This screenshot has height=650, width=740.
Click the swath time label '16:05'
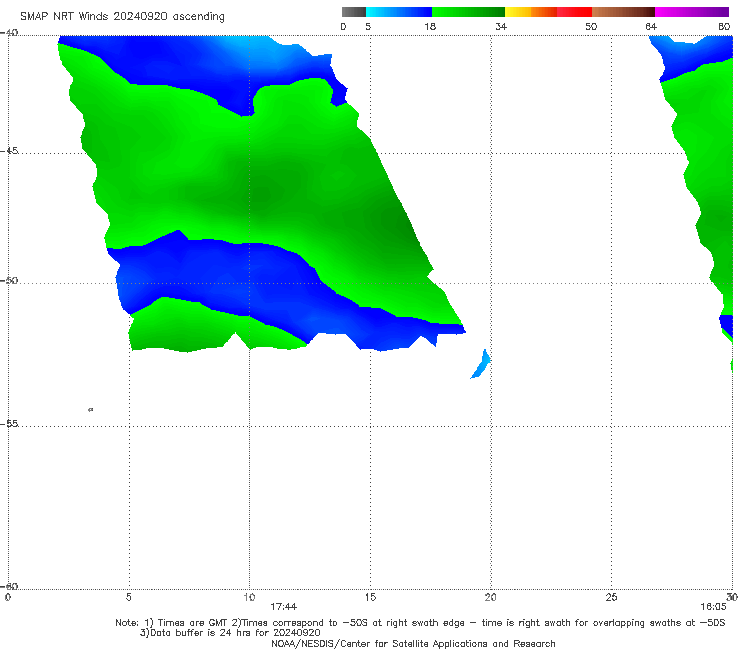pos(713,607)
